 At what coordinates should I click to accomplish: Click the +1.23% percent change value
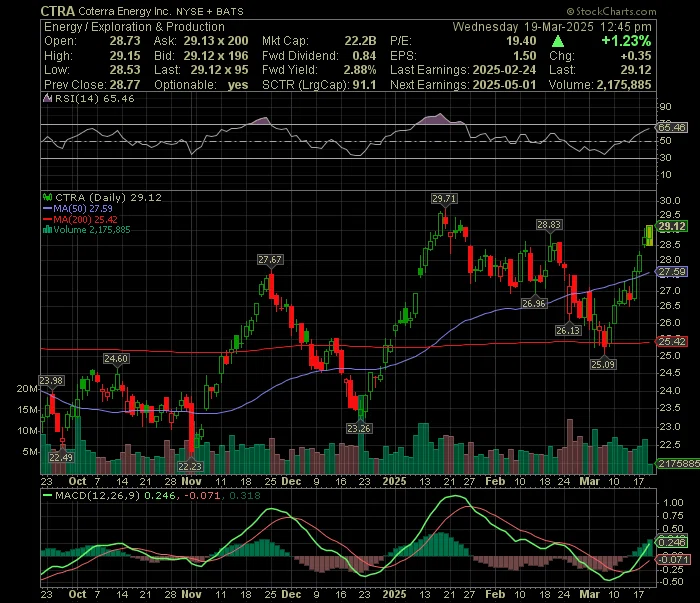(x=626, y=41)
